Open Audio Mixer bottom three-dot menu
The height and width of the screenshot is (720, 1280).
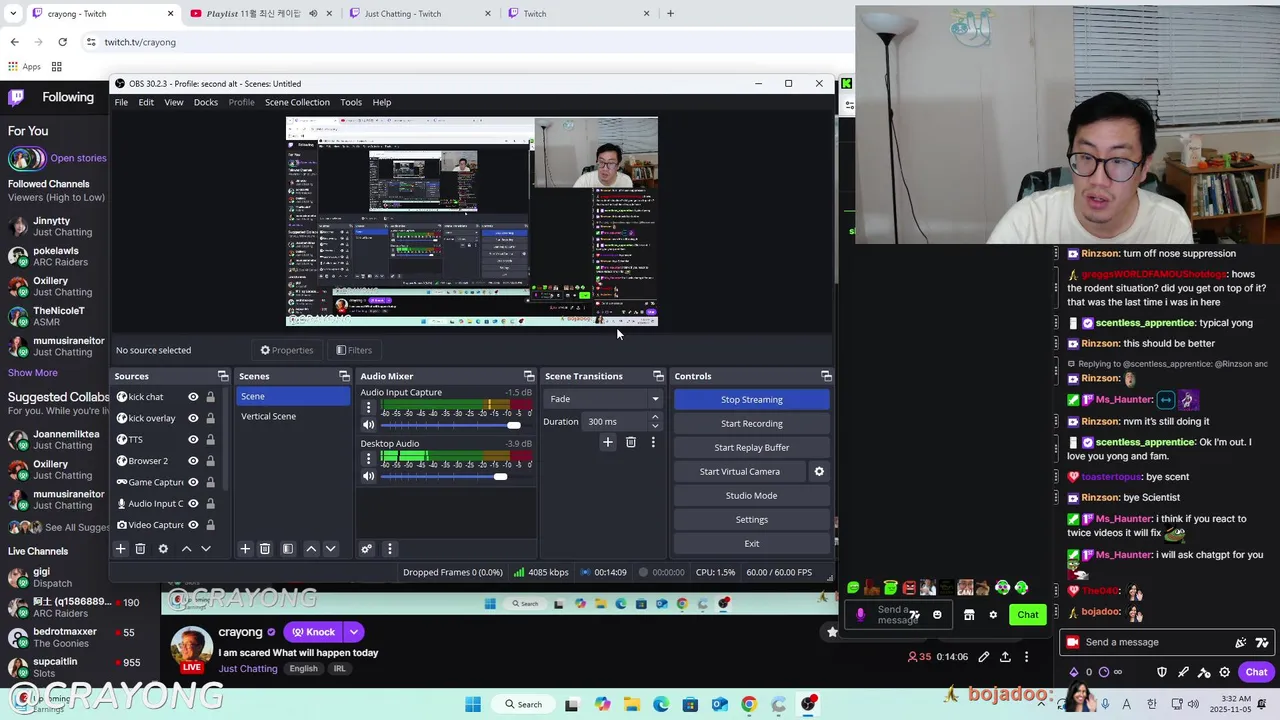pyautogui.click(x=390, y=548)
